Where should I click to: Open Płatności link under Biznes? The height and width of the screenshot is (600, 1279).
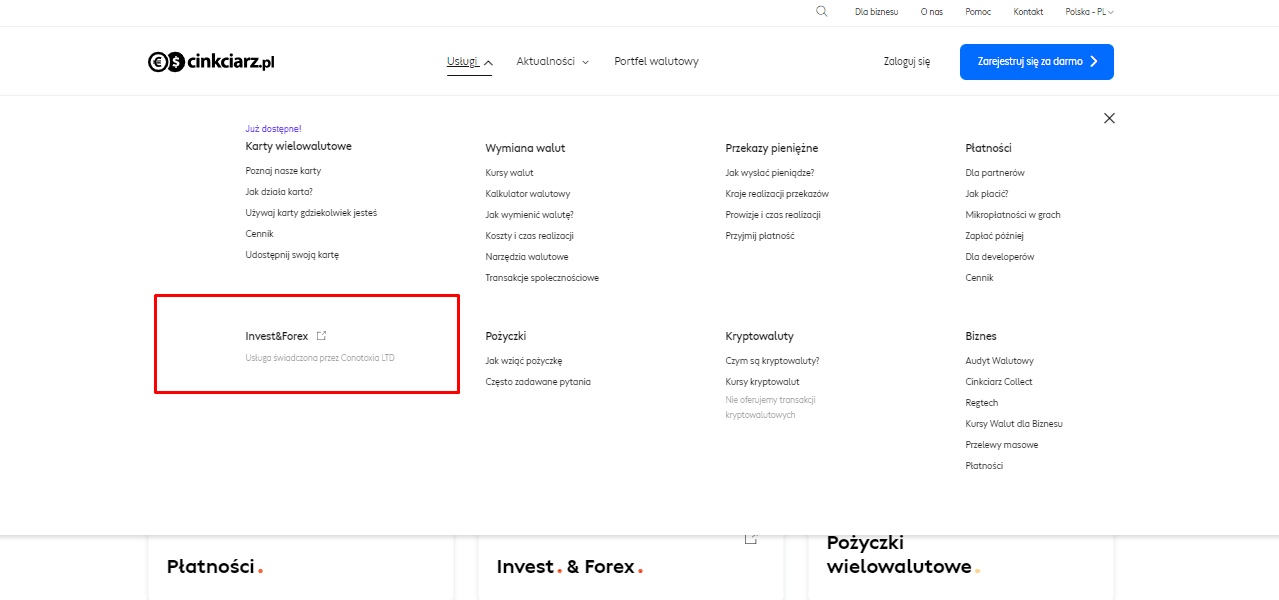pos(984,466)
